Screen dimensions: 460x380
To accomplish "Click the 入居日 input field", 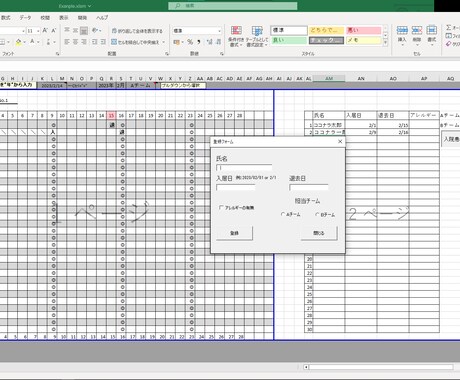I will (x=236, y=187).
